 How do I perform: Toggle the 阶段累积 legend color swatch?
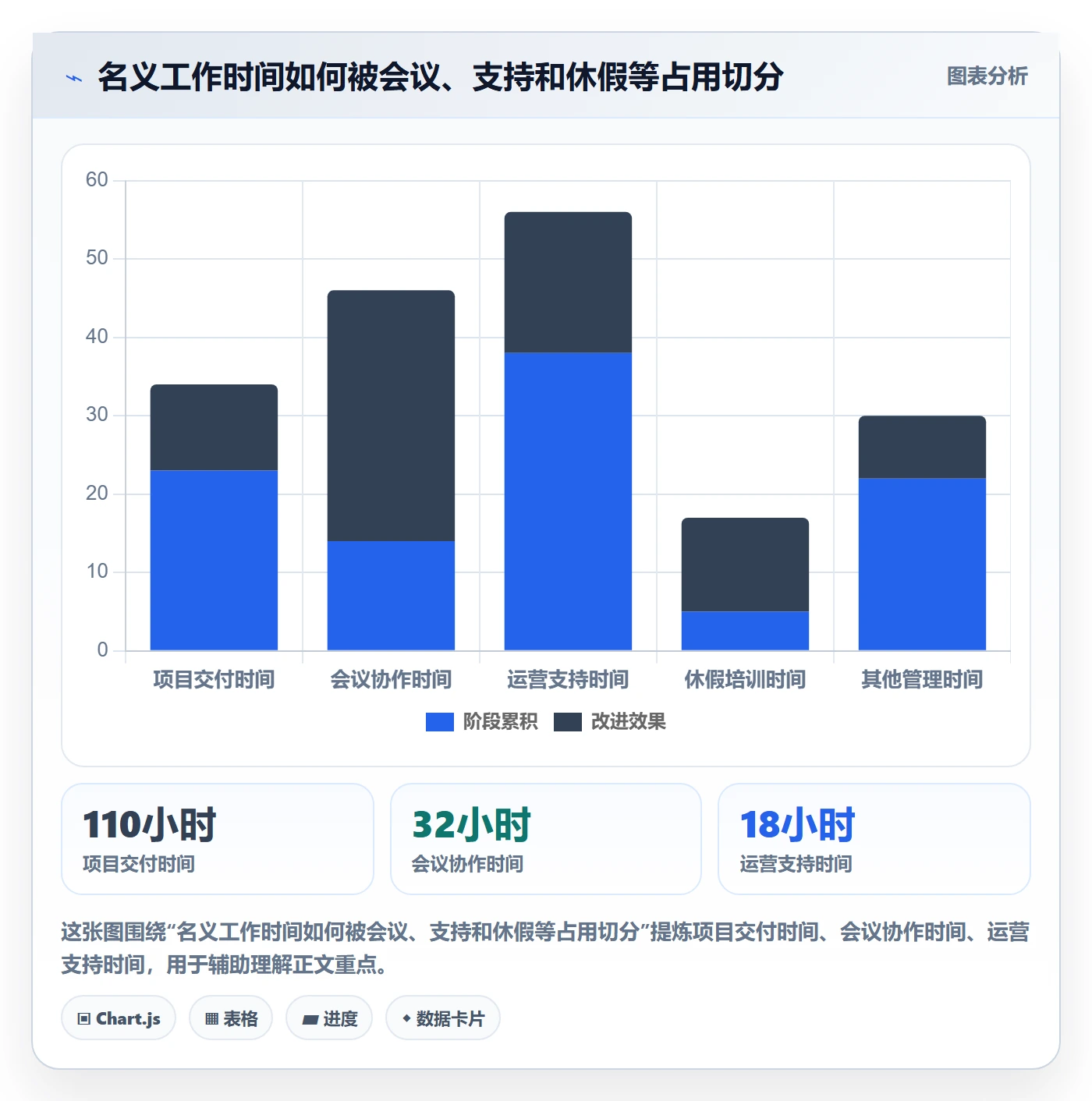439,722
